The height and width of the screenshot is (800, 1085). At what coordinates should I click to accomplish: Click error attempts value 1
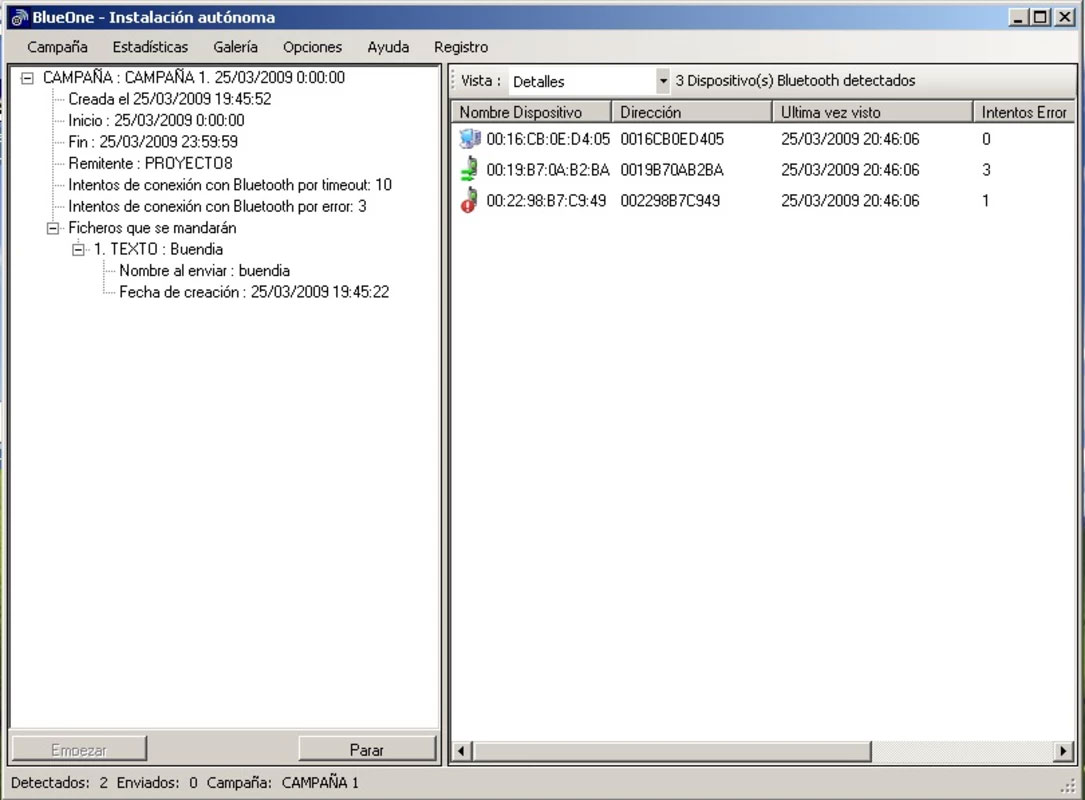tap(986, 201)
